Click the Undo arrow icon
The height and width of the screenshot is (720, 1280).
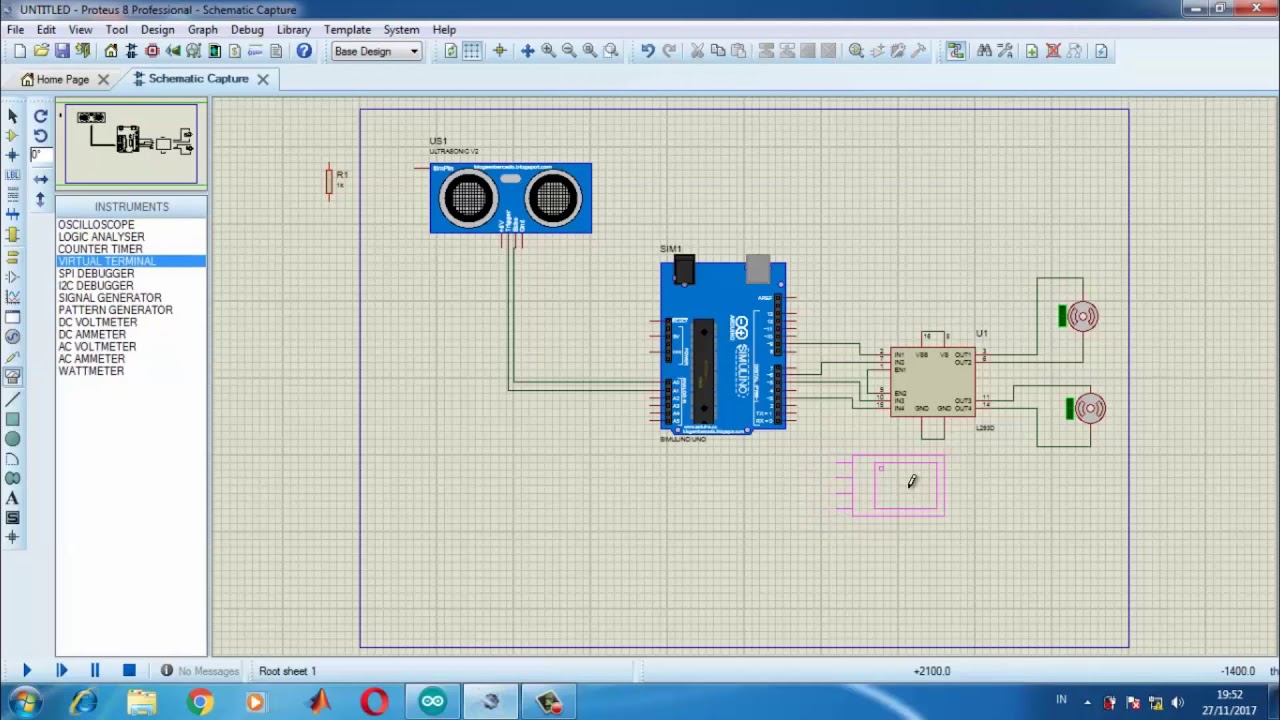tap(648, 51)
